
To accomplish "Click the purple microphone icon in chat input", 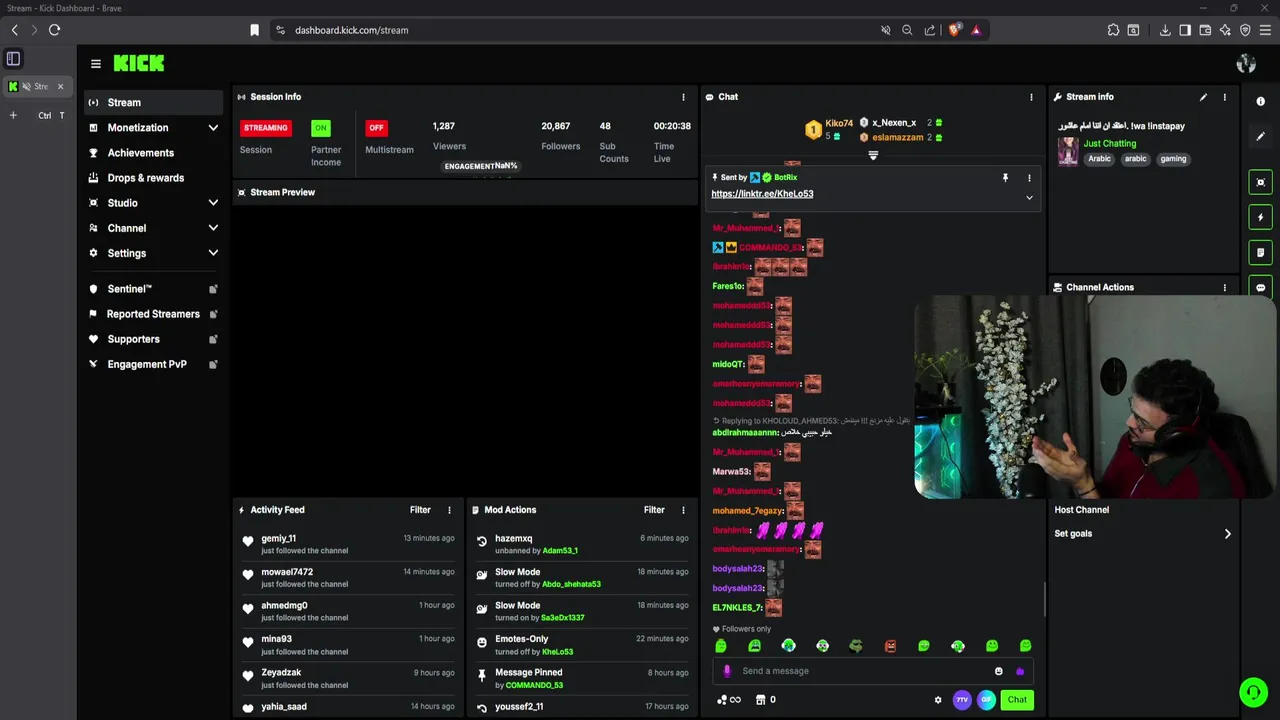I will click(x=727, y=671).
